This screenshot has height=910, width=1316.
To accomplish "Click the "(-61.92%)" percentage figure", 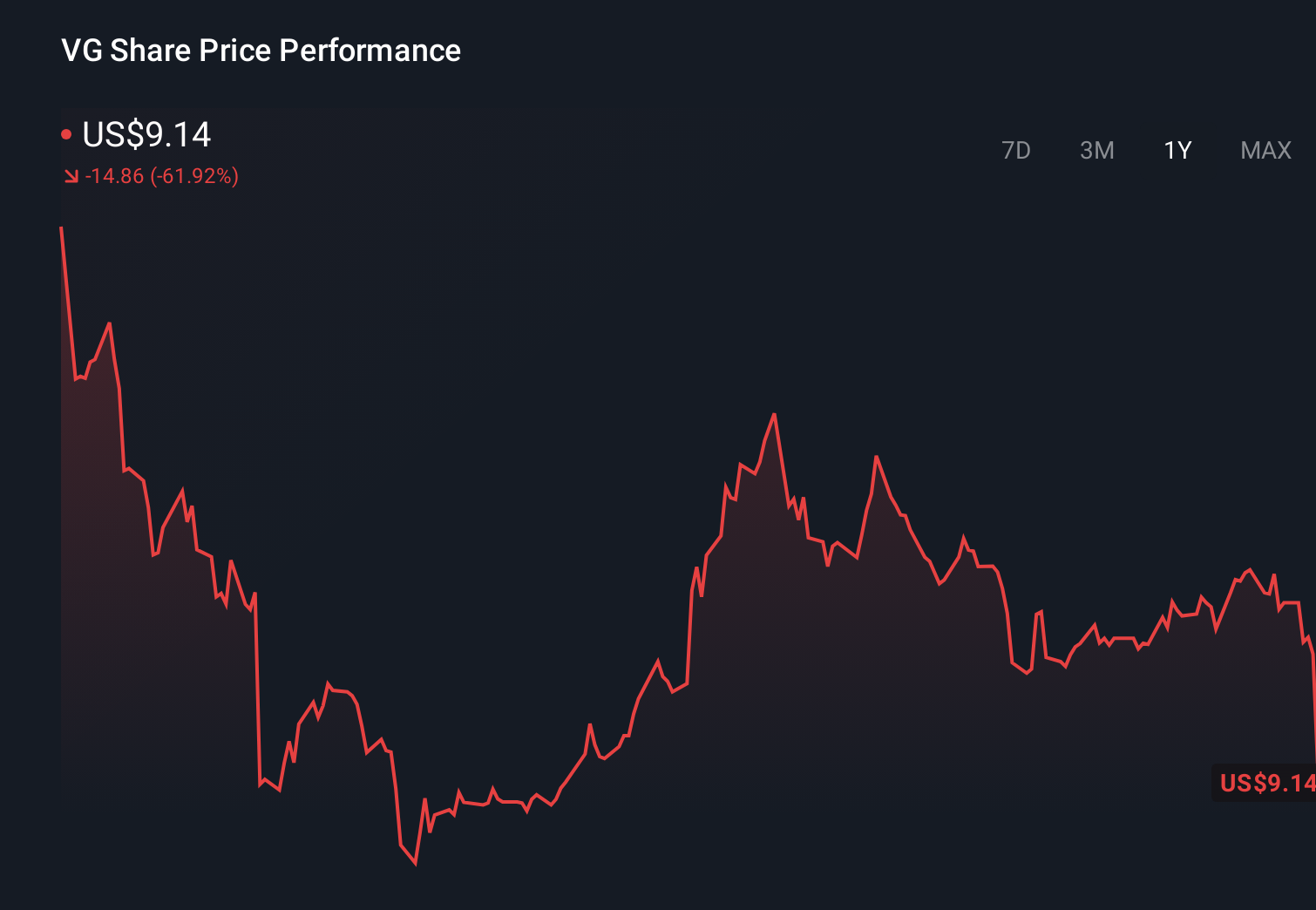I will 194,176.
